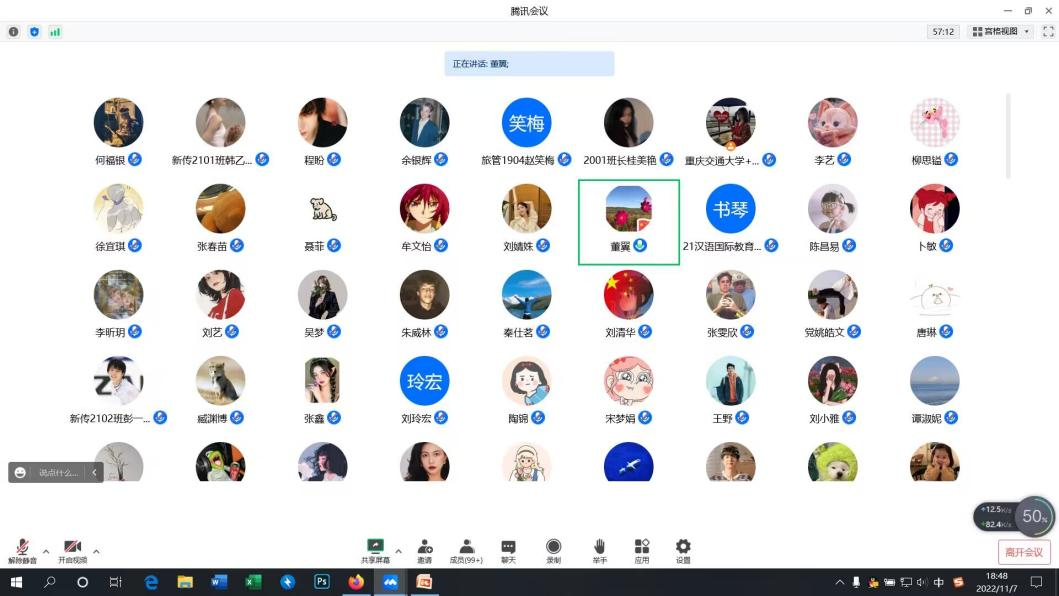
Task: Turn on camera with 开启视频 toggle
Action: (x=72, y=549)
